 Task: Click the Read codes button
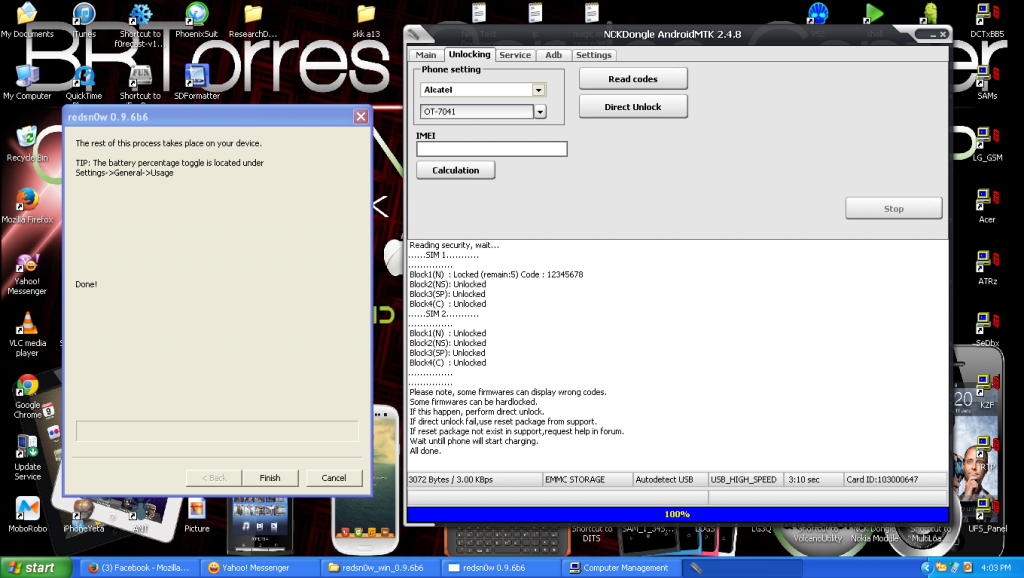(633, 79)
